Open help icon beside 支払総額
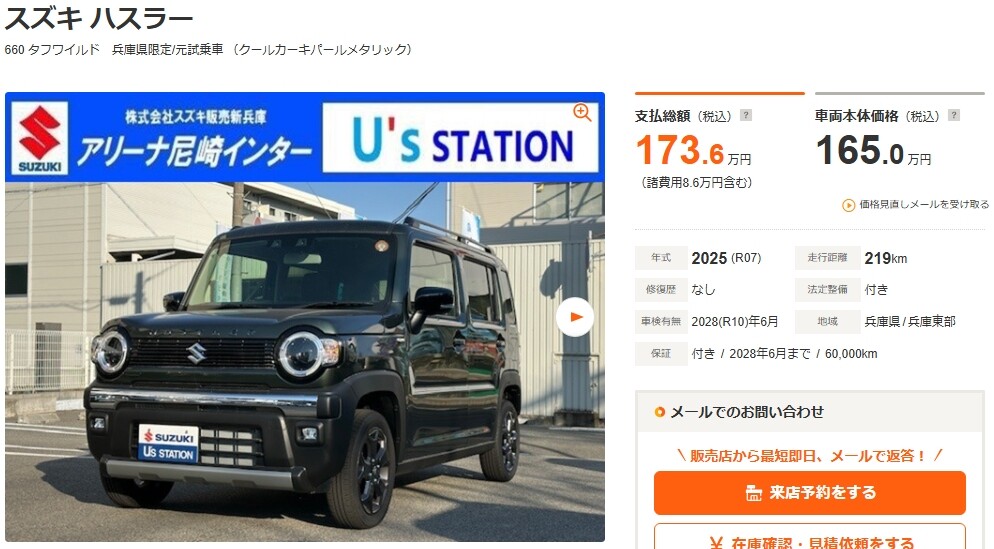994x549 pixels. [746, 115]
